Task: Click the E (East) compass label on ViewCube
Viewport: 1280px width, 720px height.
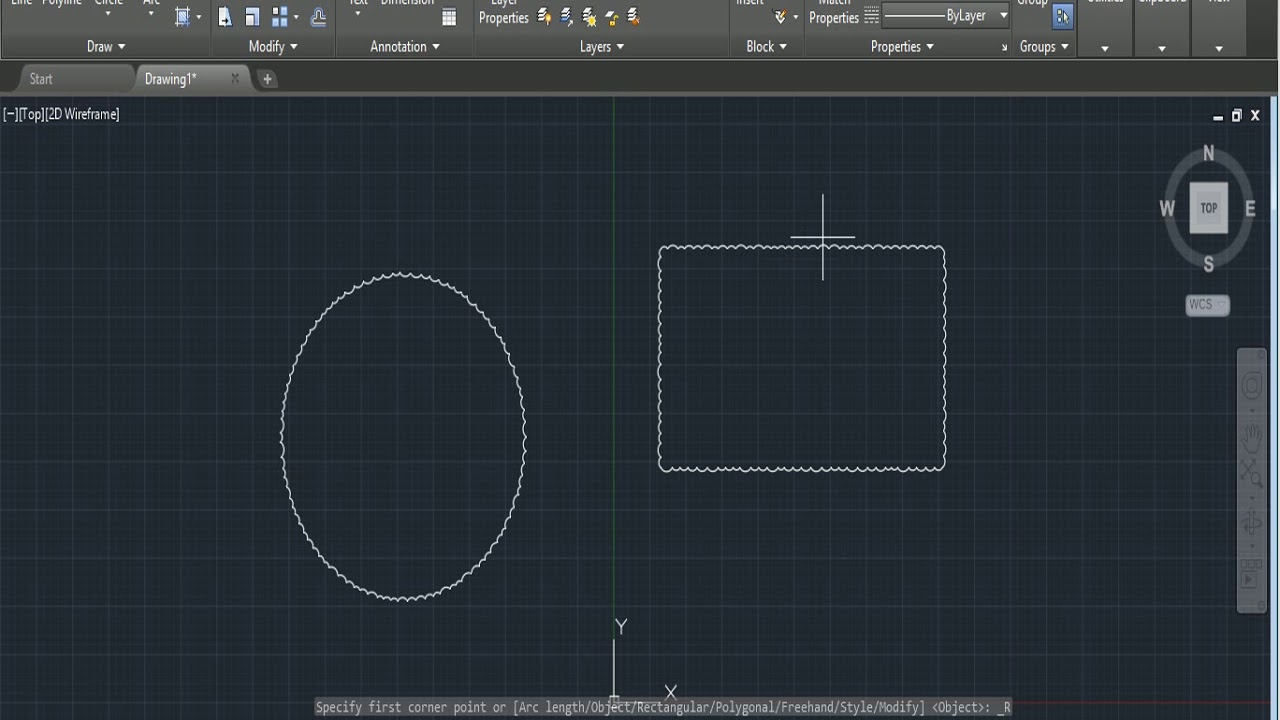Action: pyautogui.click(x=1250, y=208)
